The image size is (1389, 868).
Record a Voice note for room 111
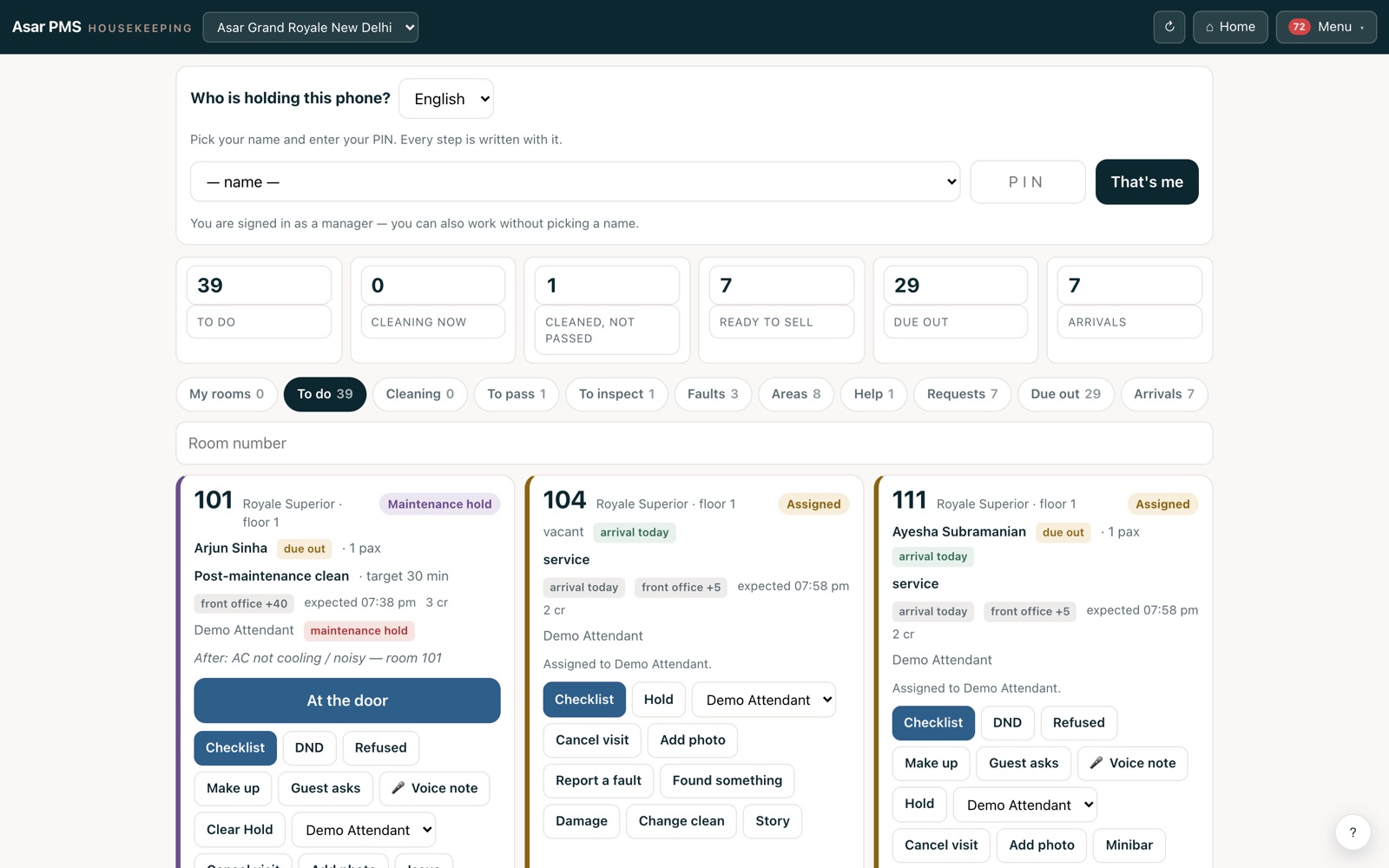coord(1133,763)
